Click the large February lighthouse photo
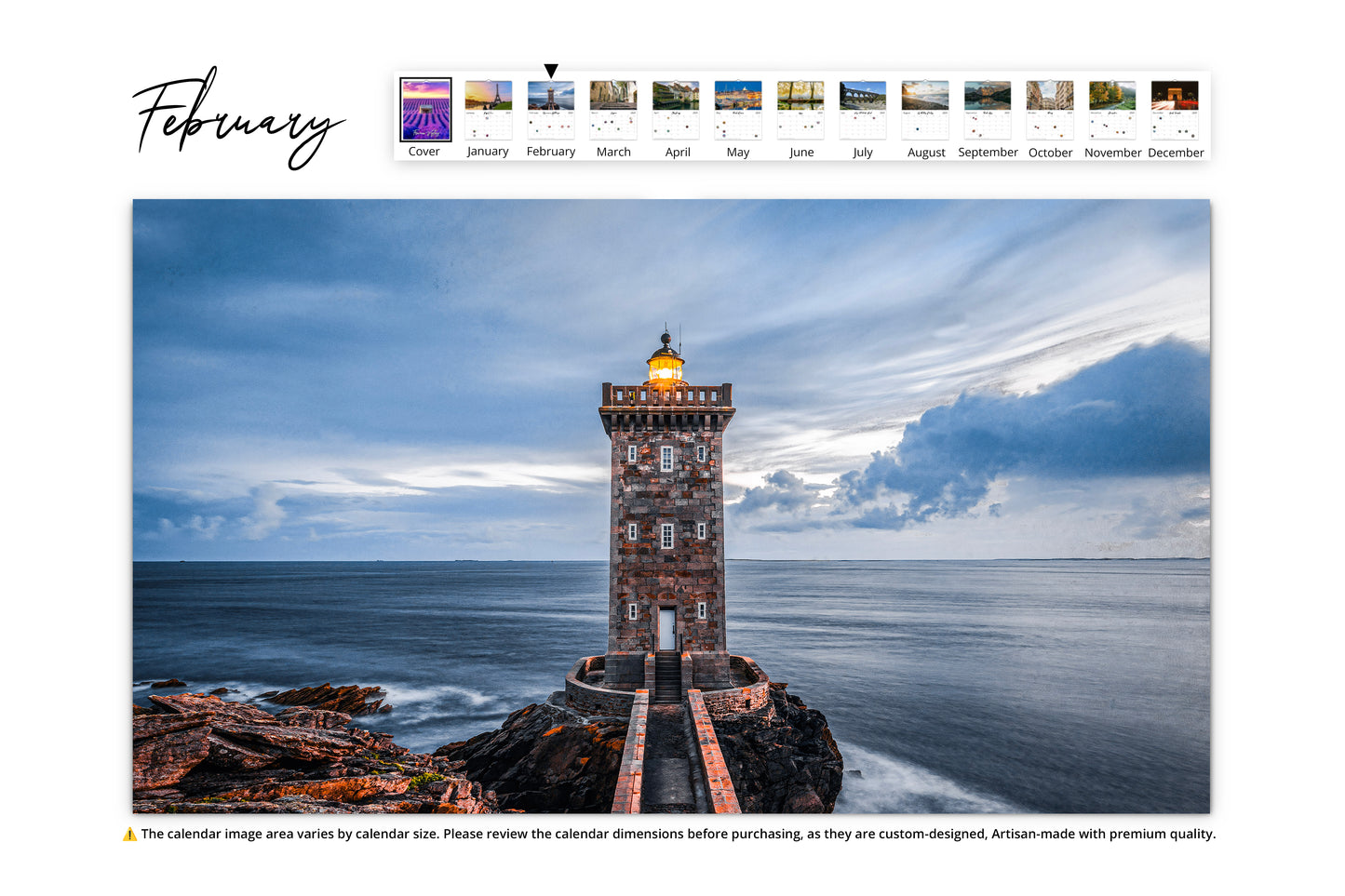 pyautogui.click(x=671, y=506)
